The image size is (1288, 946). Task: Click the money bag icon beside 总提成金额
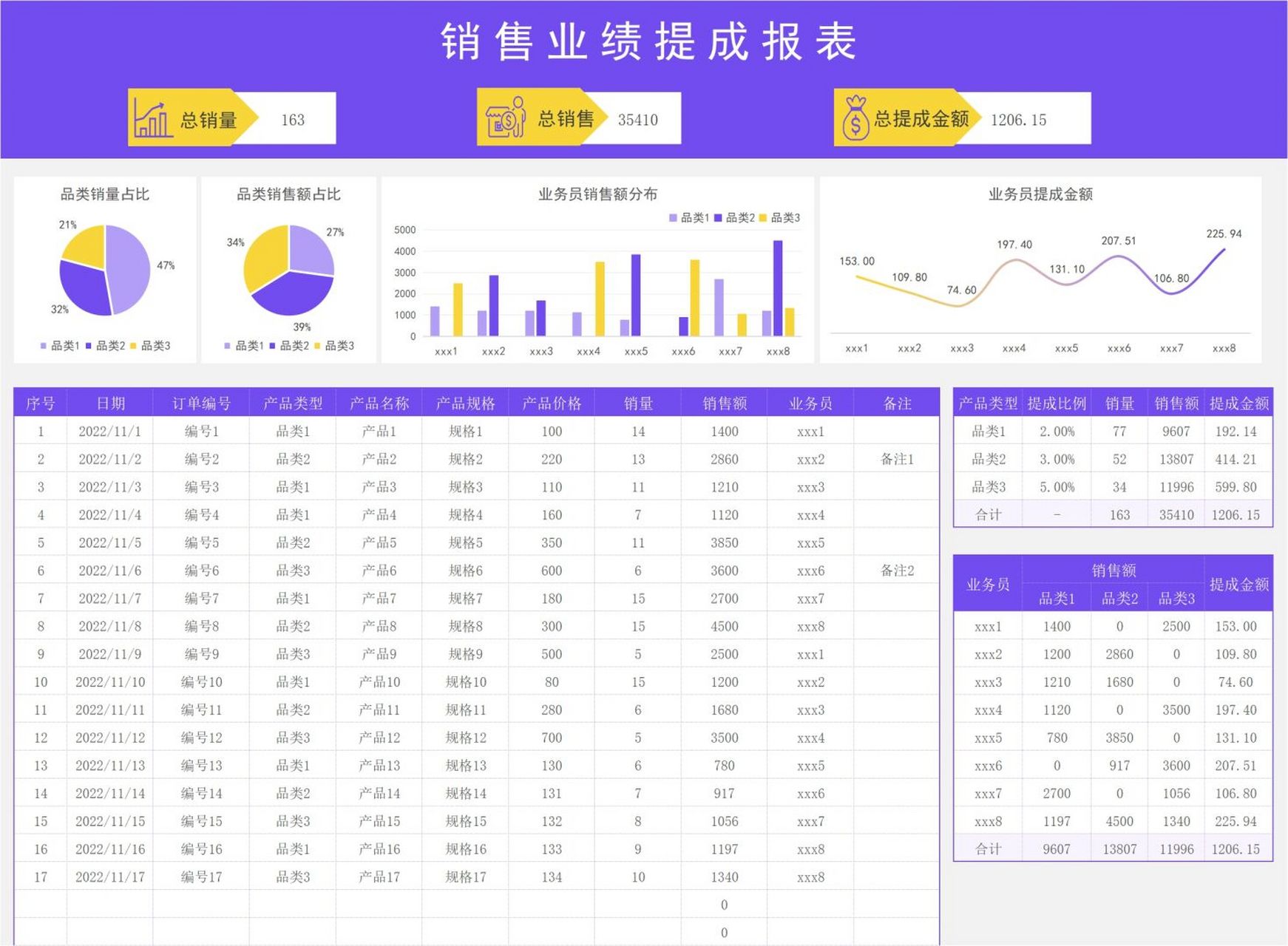coord(857,117)
